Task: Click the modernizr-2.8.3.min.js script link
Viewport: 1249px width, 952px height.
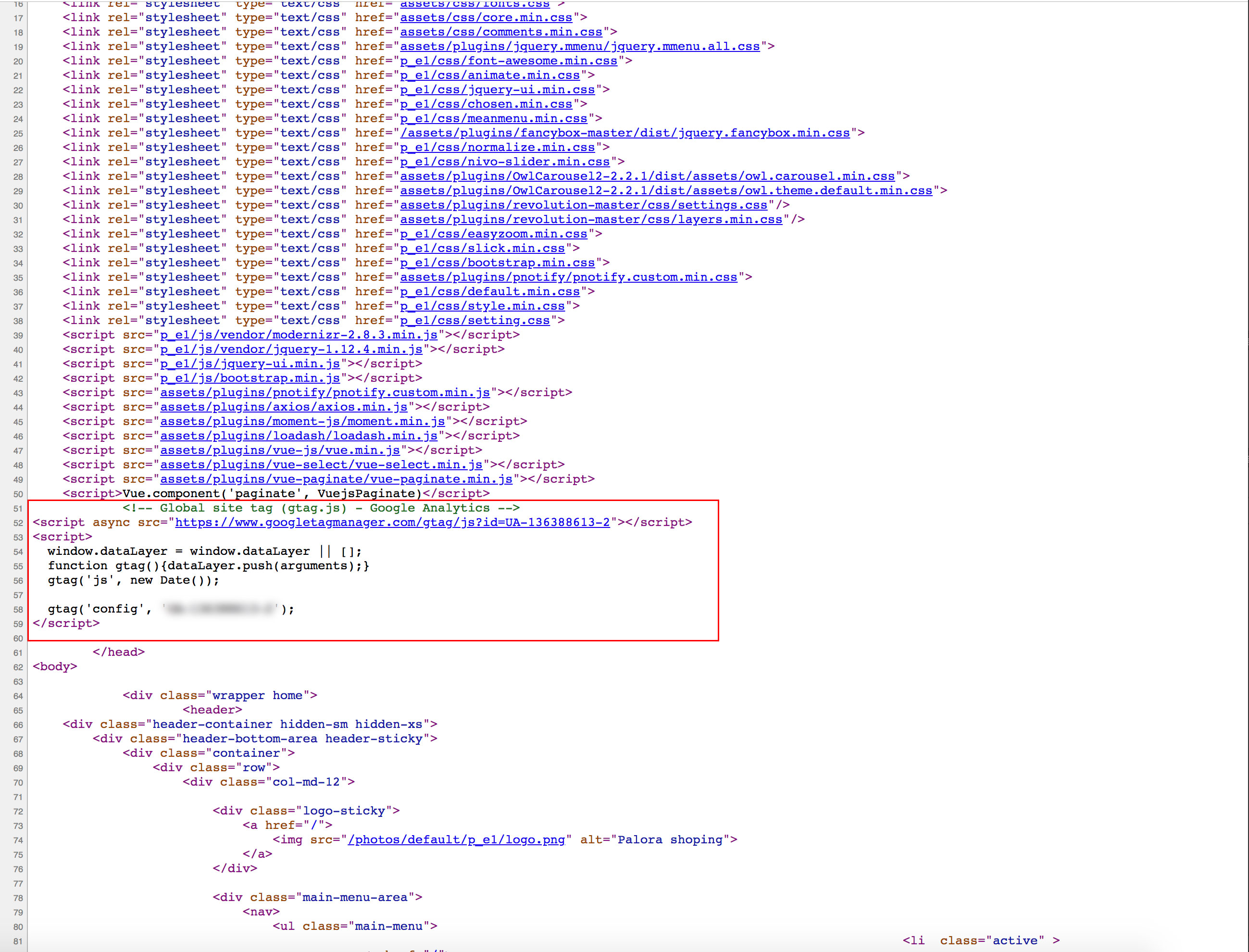Action: (x=299, y=334)
